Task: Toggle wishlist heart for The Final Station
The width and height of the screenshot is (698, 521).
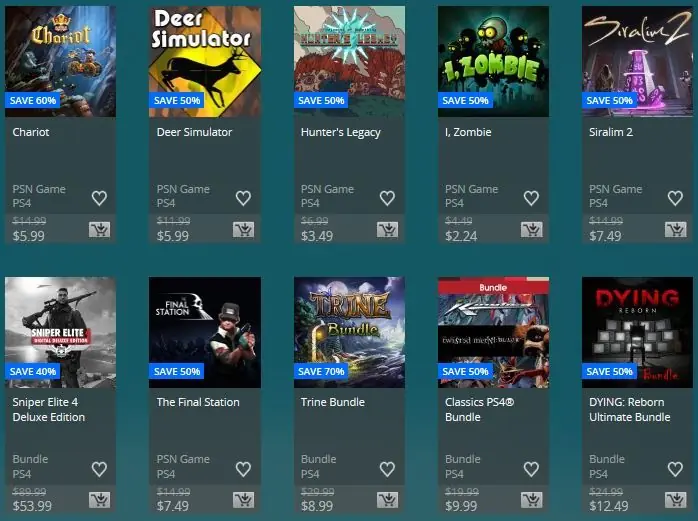Action: pyautogui.click(x=243, y=468)
